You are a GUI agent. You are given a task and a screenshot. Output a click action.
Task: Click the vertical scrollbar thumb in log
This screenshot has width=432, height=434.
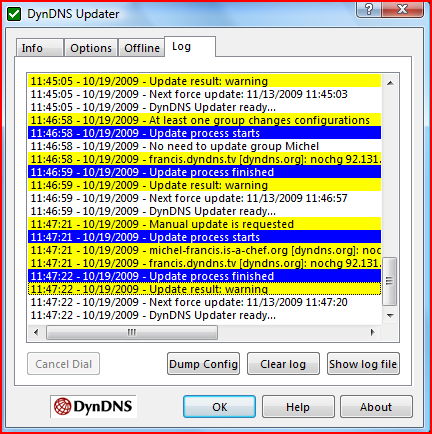click(390, 281)
